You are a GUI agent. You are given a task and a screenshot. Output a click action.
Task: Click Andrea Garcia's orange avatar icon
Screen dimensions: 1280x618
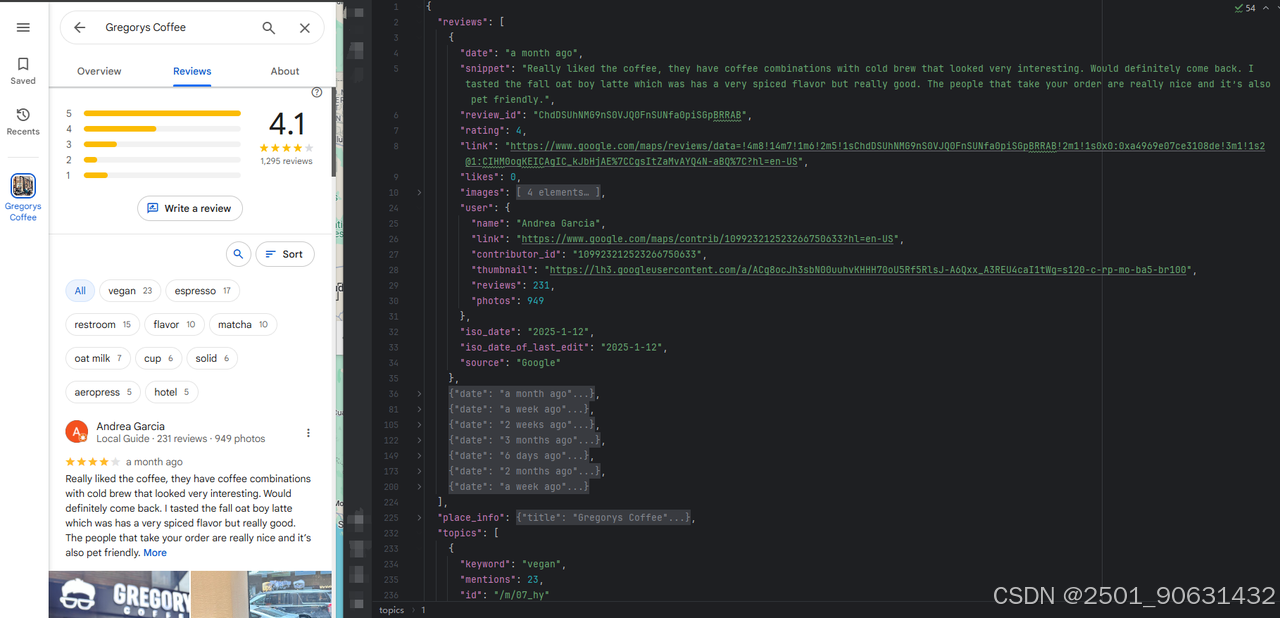pyautogui.click(x=77, y=432)
